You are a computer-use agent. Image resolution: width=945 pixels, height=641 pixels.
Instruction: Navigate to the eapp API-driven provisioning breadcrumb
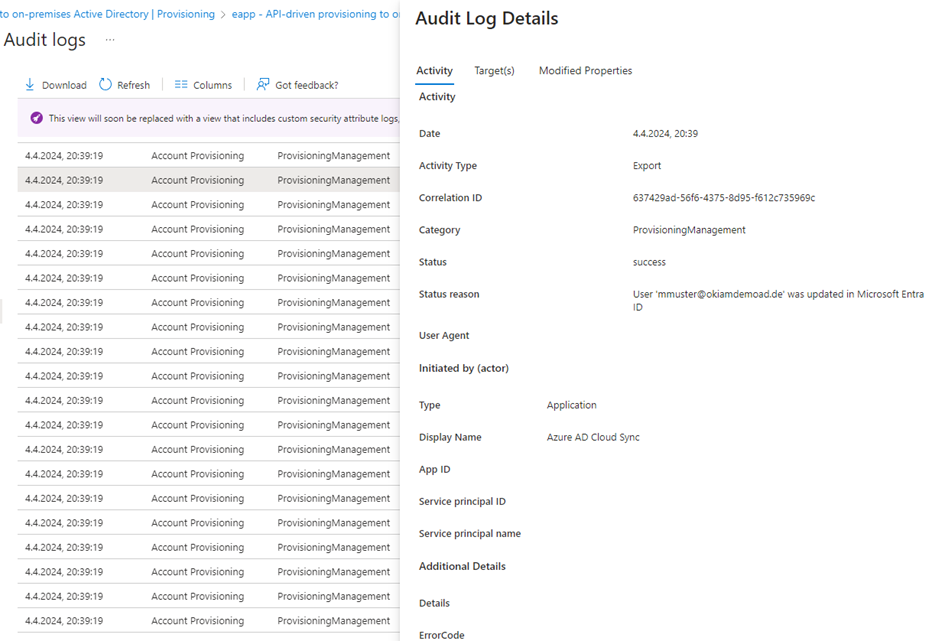pos(310,14)
